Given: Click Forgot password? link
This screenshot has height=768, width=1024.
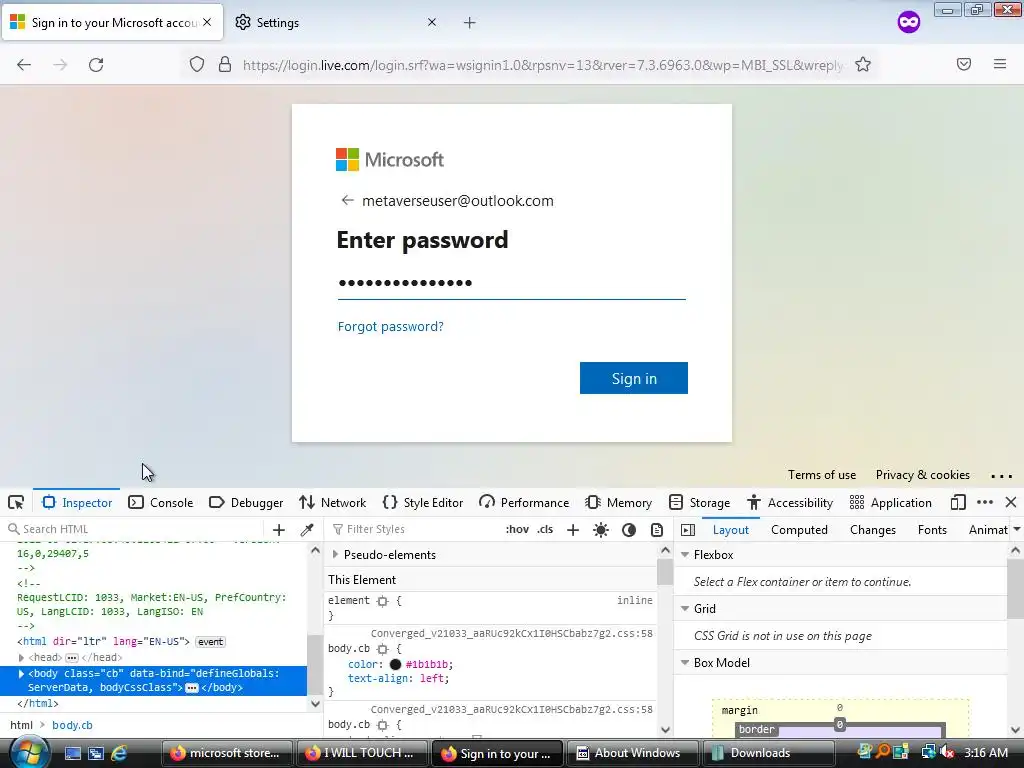Looking at the screenshot, I should (391, 327).
